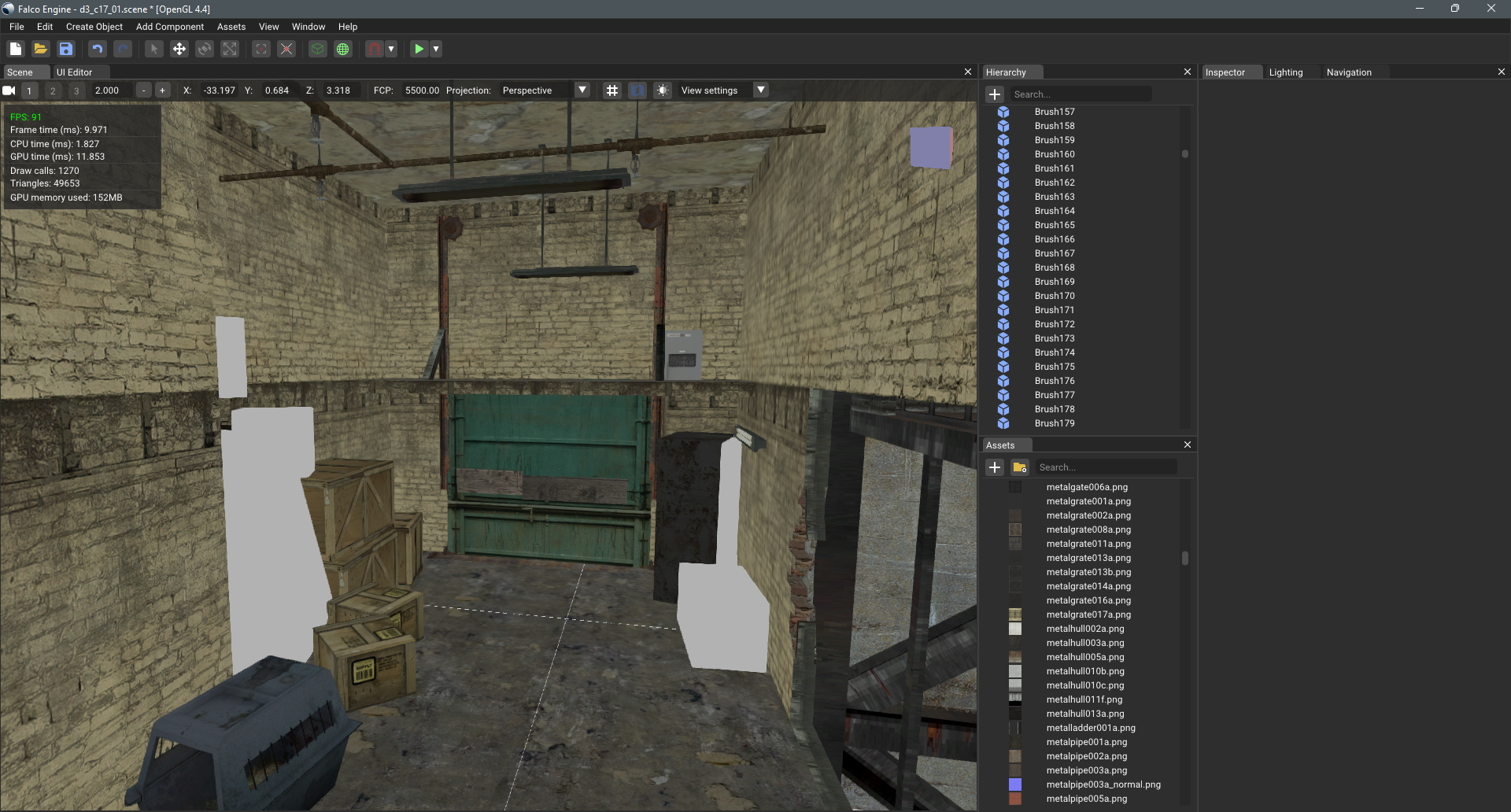Viewport: 1511px width, 812px height.
Task: Open the Window menu
Action: (x=308, y=27)
